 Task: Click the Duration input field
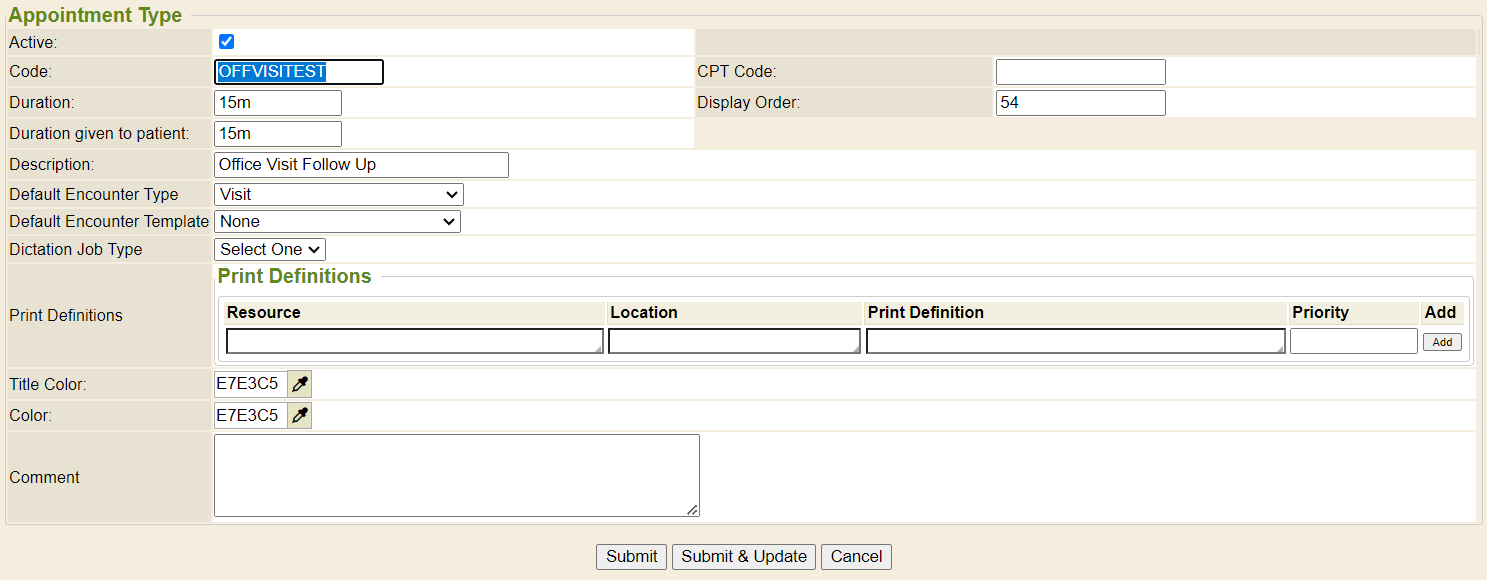pos(278,103)
